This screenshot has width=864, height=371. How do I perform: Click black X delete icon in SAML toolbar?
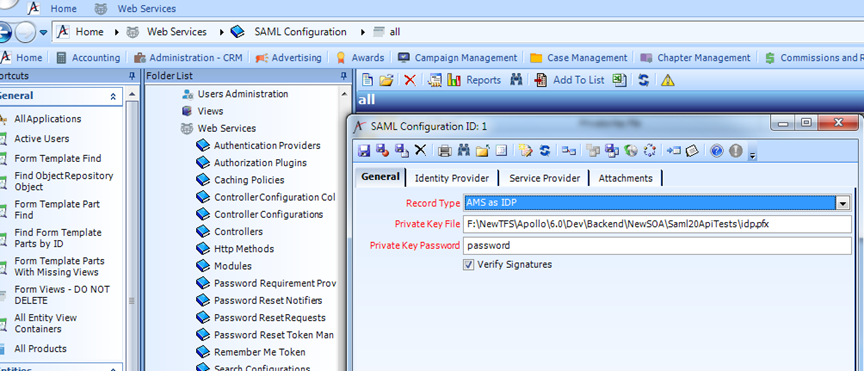tap(420, 150)
